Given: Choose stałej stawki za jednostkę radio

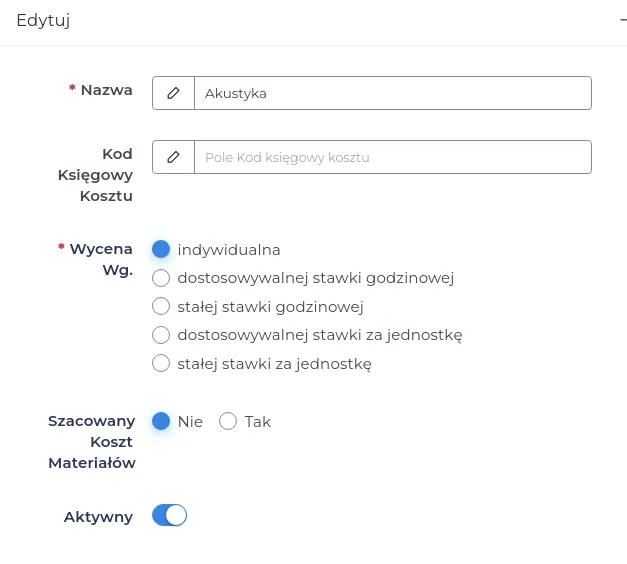Looking at the screenshot, I should coord(161,363).
